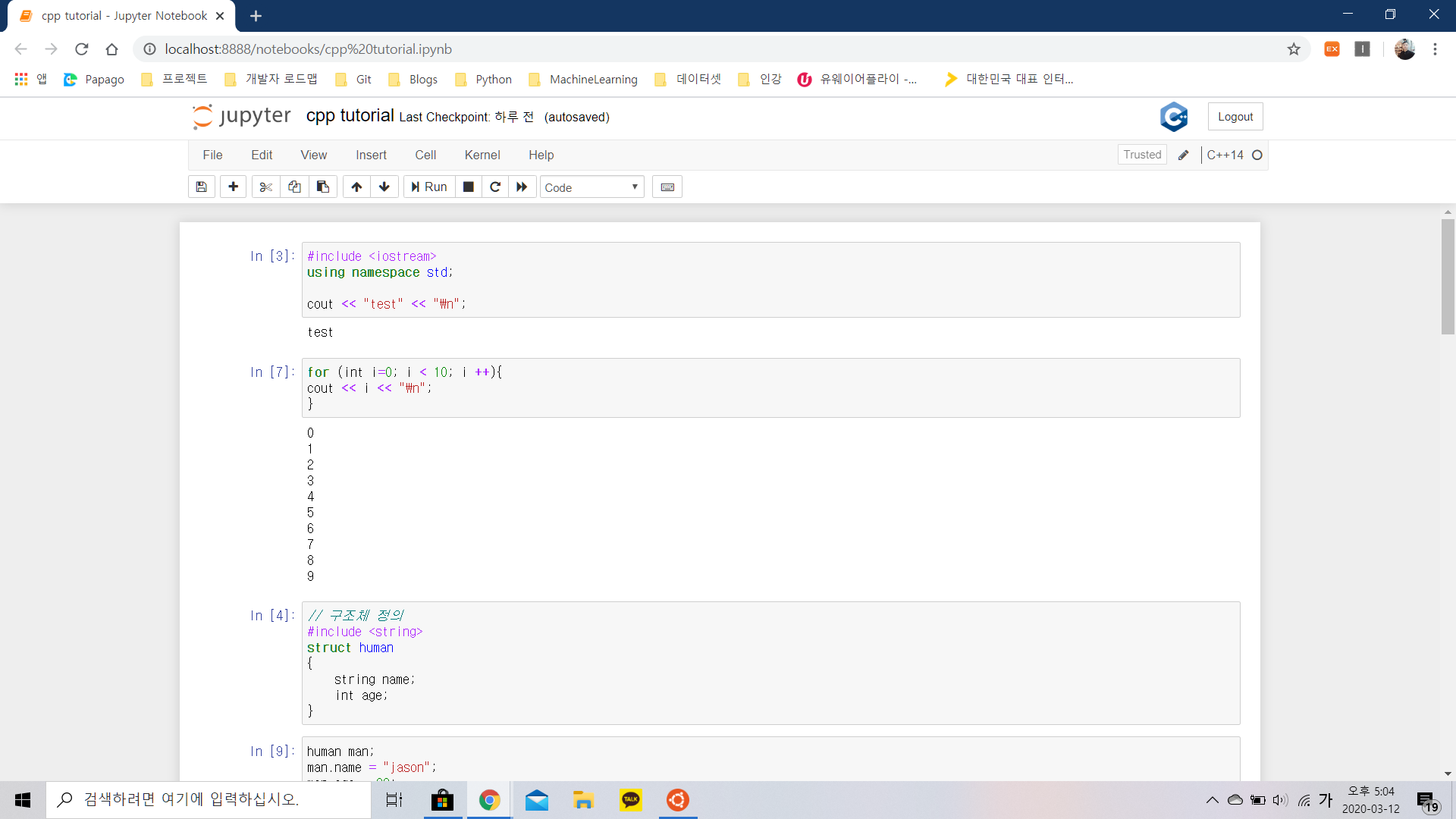Screen dimensions: 1456x819
Task: Expand the Insert menu
Action: tap(371, 155)
